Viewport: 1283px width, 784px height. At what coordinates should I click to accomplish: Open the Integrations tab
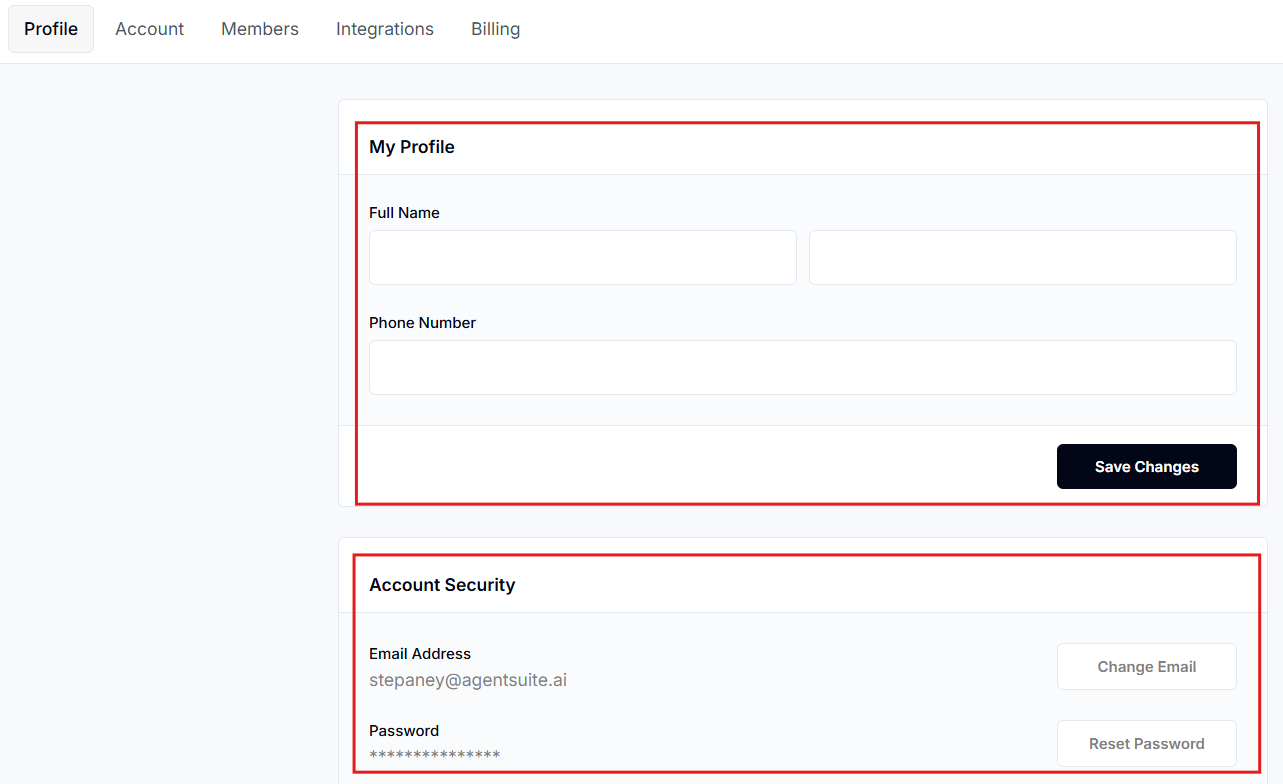click(x=385, y=29)
